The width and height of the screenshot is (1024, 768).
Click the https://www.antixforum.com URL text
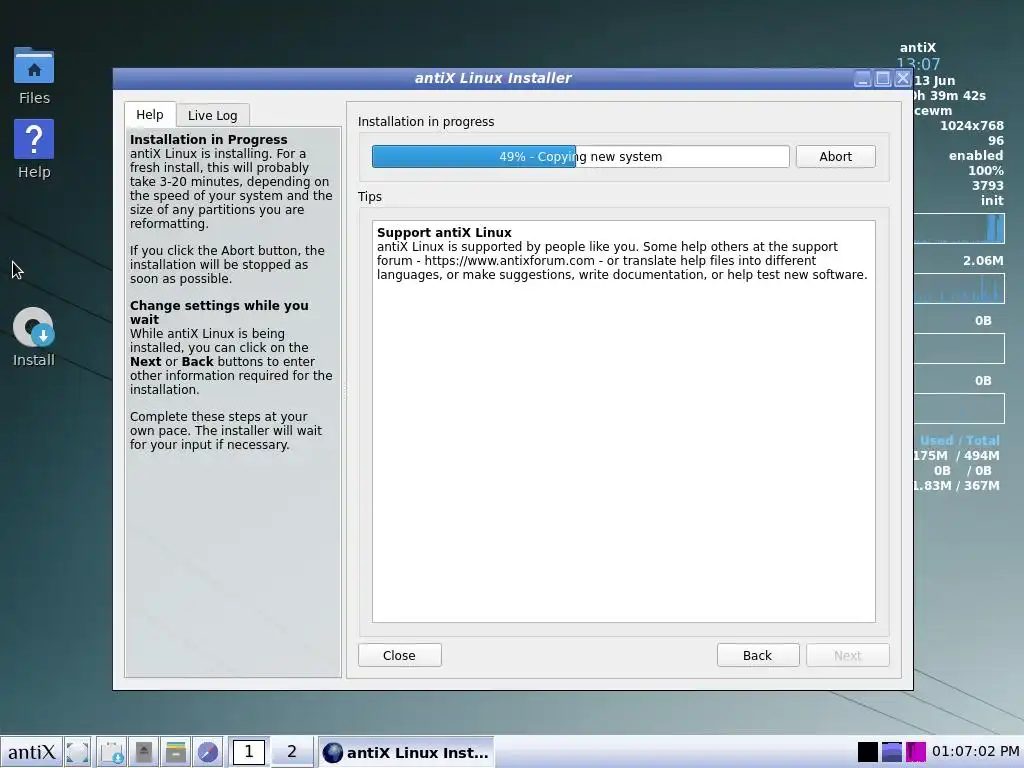pyautogui.click(x=509, y=261)
